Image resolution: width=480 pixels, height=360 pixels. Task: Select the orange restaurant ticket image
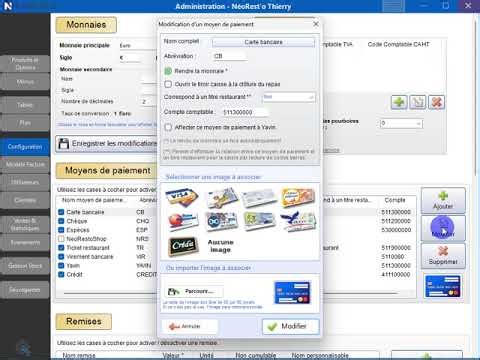pos(298,197)
